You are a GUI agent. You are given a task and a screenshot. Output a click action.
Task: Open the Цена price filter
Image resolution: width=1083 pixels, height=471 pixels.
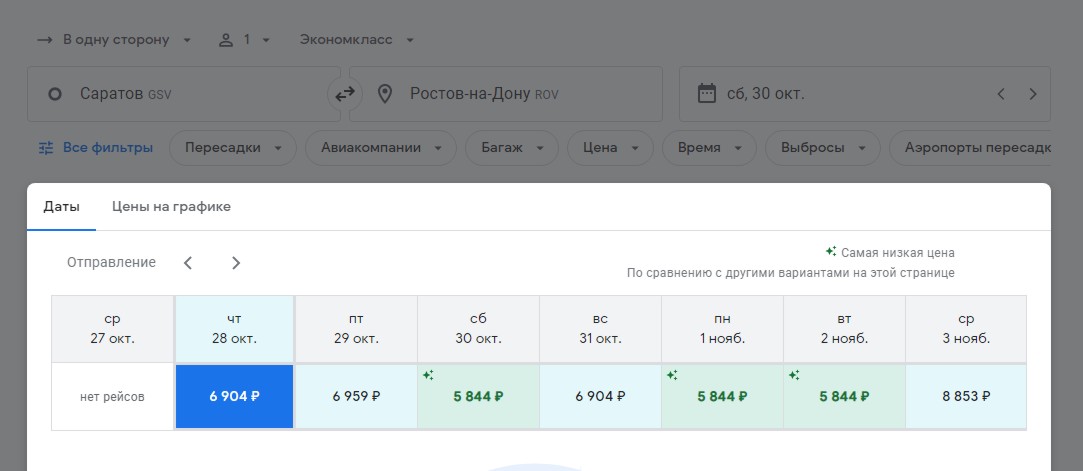610,148
